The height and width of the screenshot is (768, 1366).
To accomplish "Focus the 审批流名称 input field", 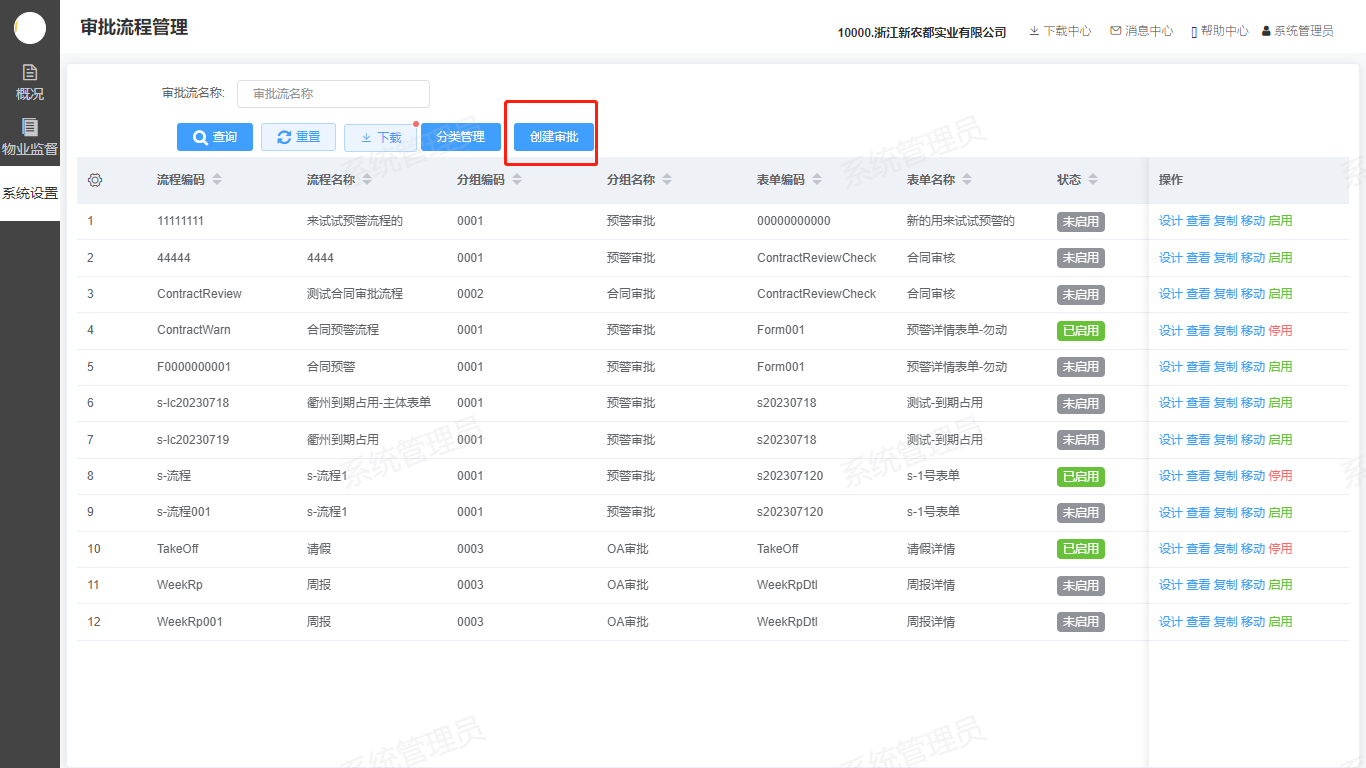I will (x=333, y=94).
